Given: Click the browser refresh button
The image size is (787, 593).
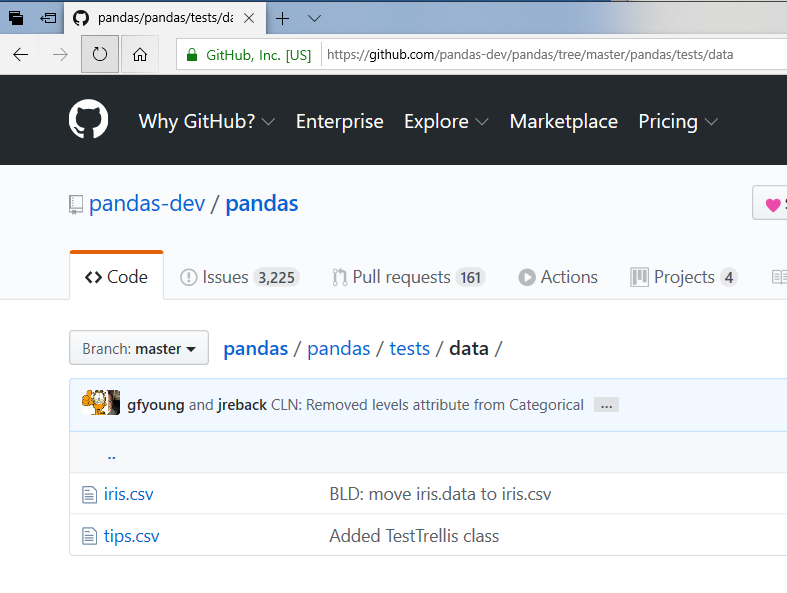Looking at the screenshot, I should coord(100,54).
